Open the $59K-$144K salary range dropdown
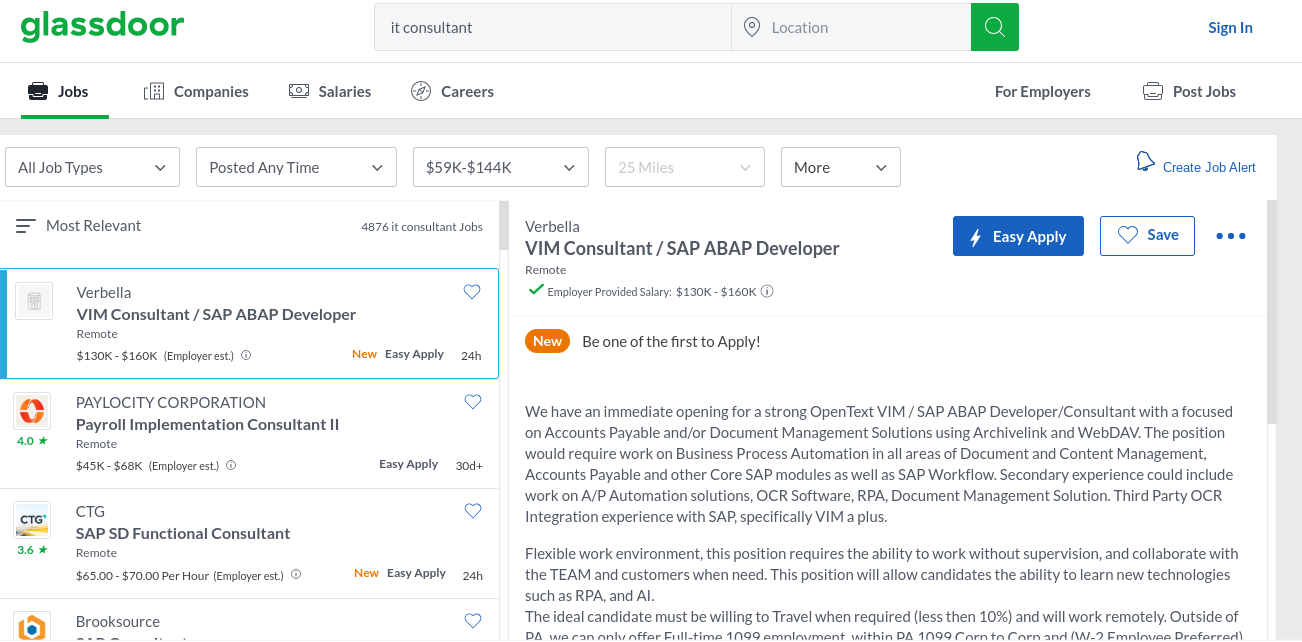Viewport: 1302px width, 642px height. (x=500, y=167)
